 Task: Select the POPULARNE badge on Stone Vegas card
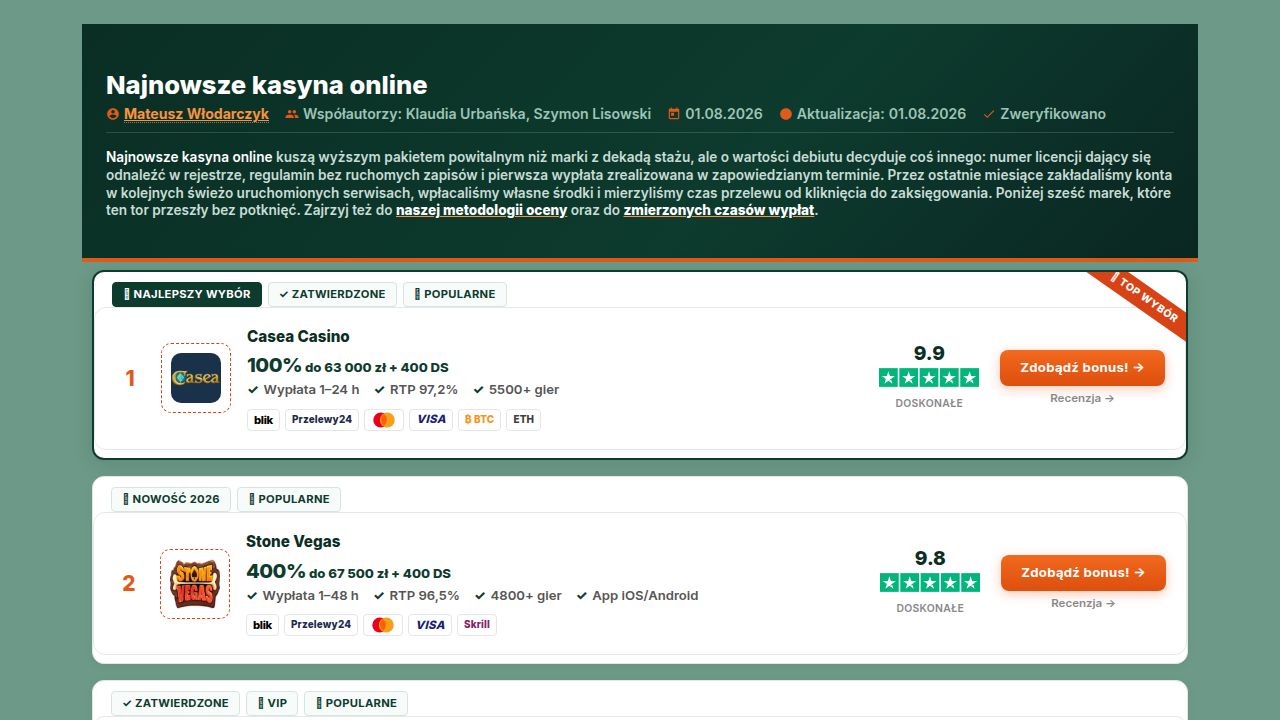click(x=289, y=499)
